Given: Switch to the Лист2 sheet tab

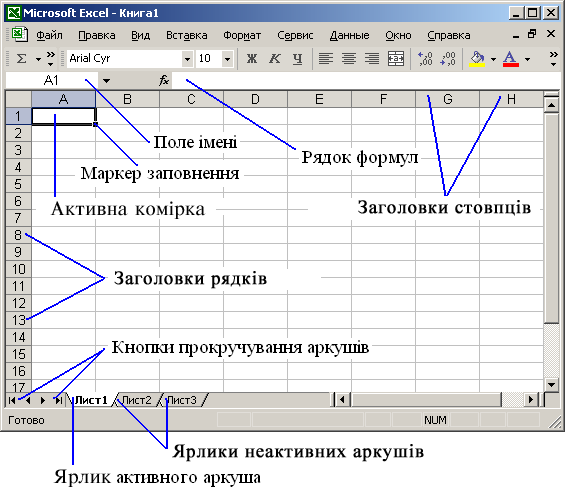Looking at the screenshot, I should pos(137,400).
